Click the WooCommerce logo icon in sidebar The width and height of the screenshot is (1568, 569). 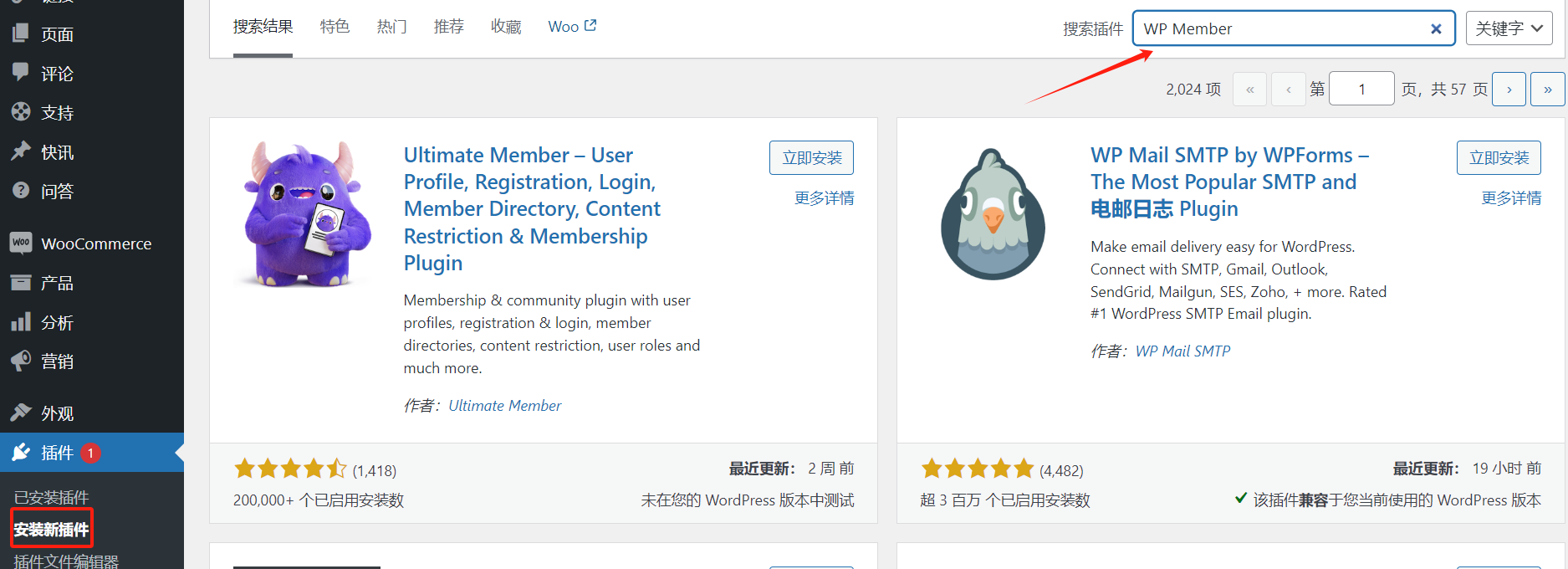pyautogui.click(x=21, y=243)
